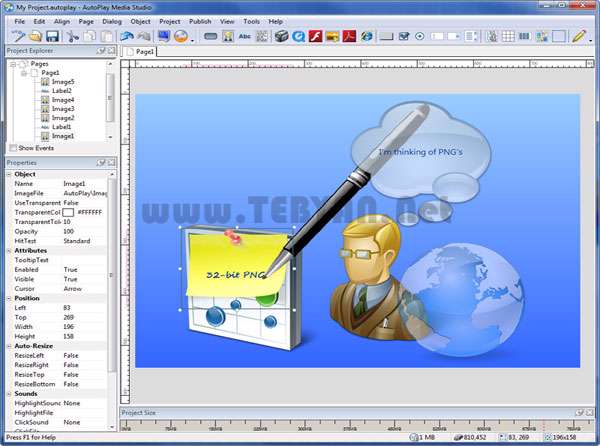Collapse the Sounds properties section
This screenshot has width=600, height=446.
(9, 394)
